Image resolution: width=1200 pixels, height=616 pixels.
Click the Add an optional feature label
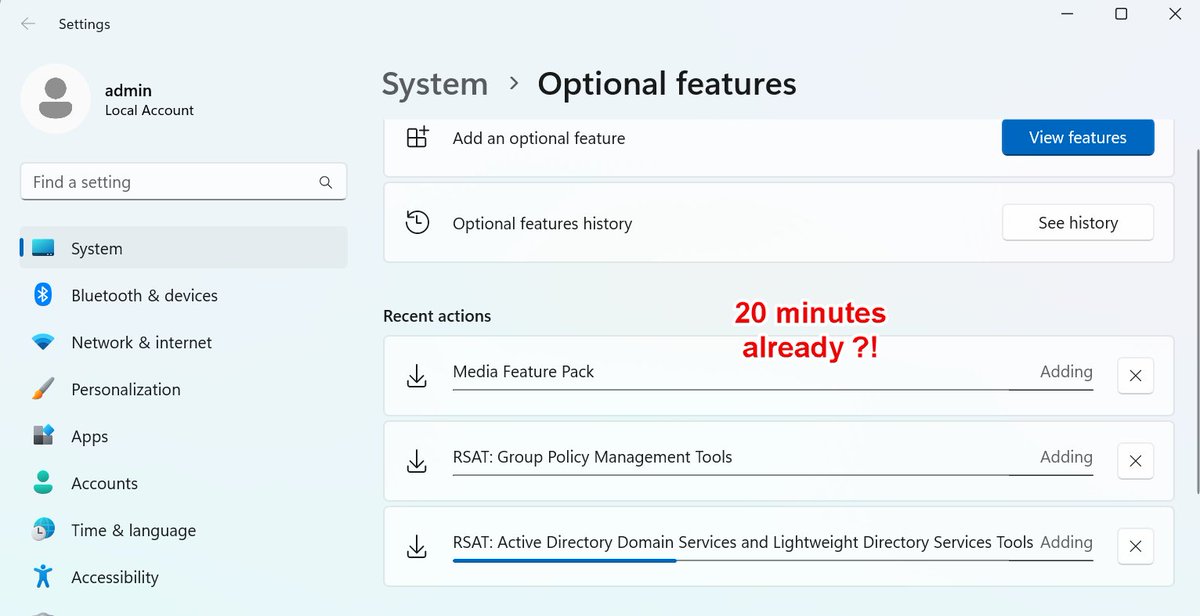click(x=539, y=138)
